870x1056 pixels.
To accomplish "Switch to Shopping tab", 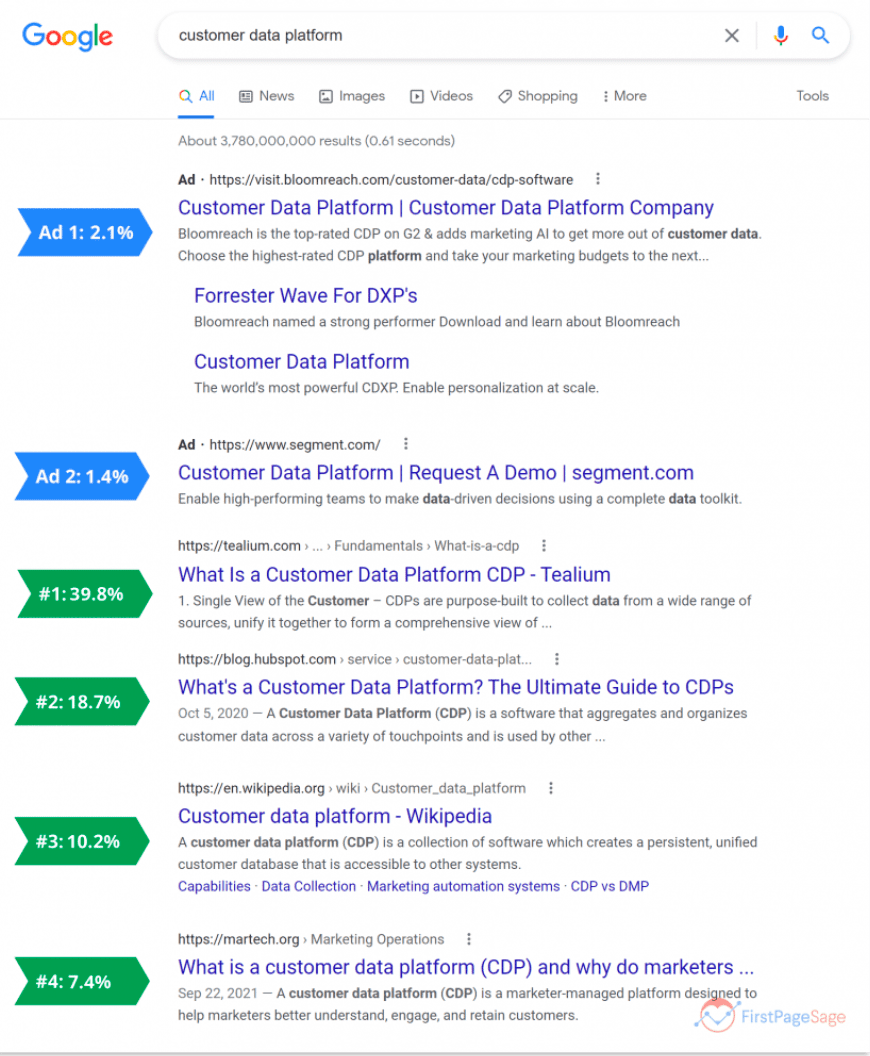I will (537, 96).
